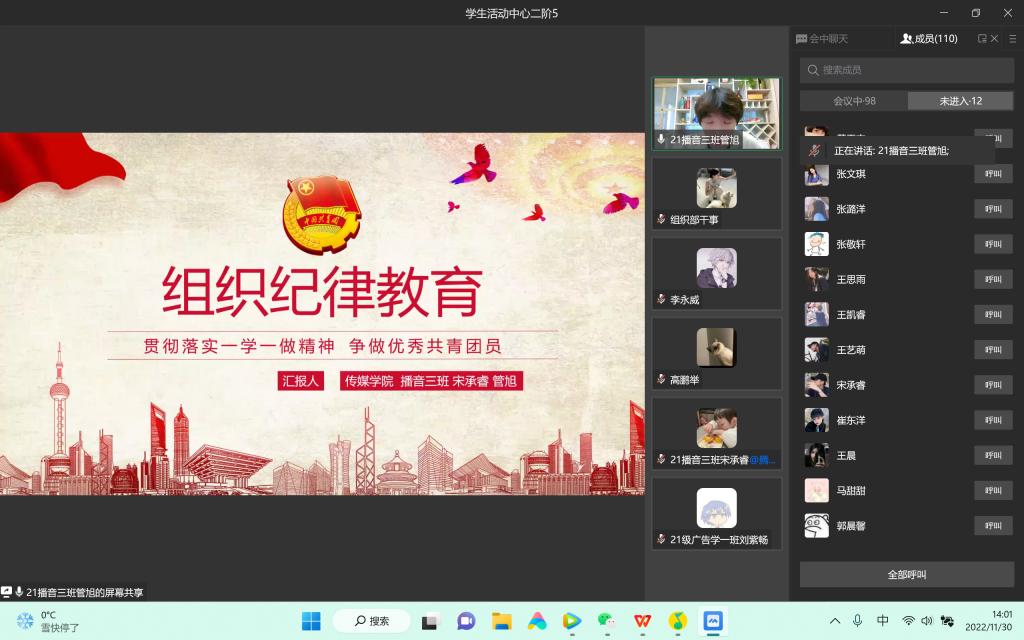Open the panel's hamburger menu
This screenshot has height=640, width=1024.
(1012, 39)
